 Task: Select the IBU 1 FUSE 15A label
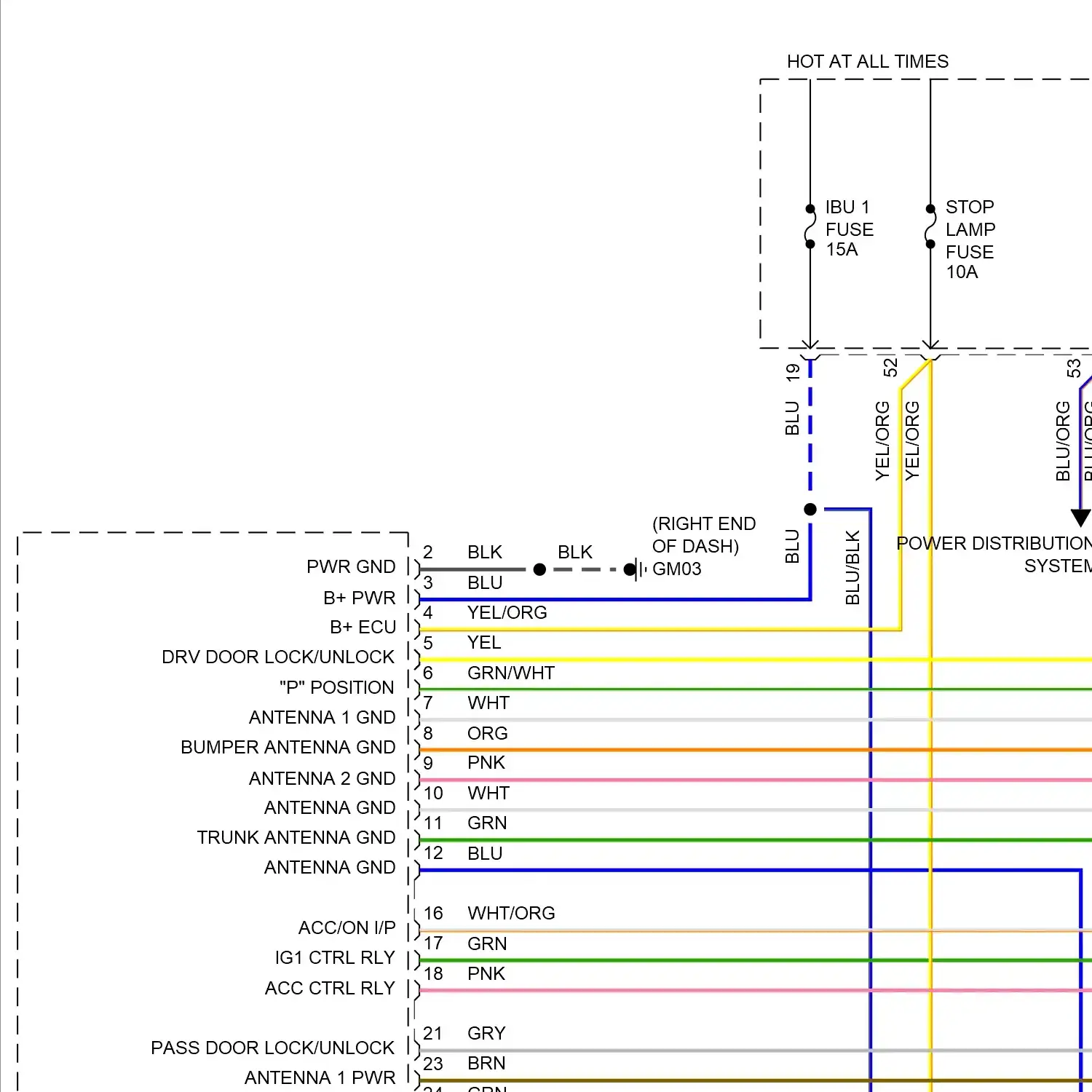849,229
